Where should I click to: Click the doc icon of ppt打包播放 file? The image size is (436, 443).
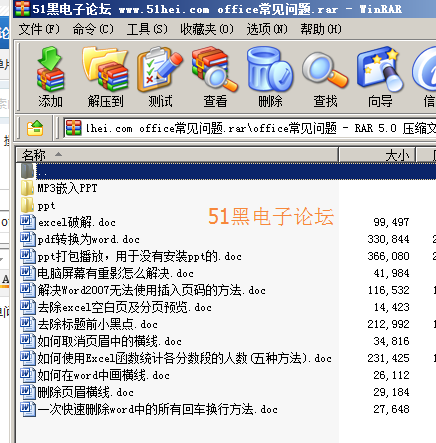click(x=28, y=256)
